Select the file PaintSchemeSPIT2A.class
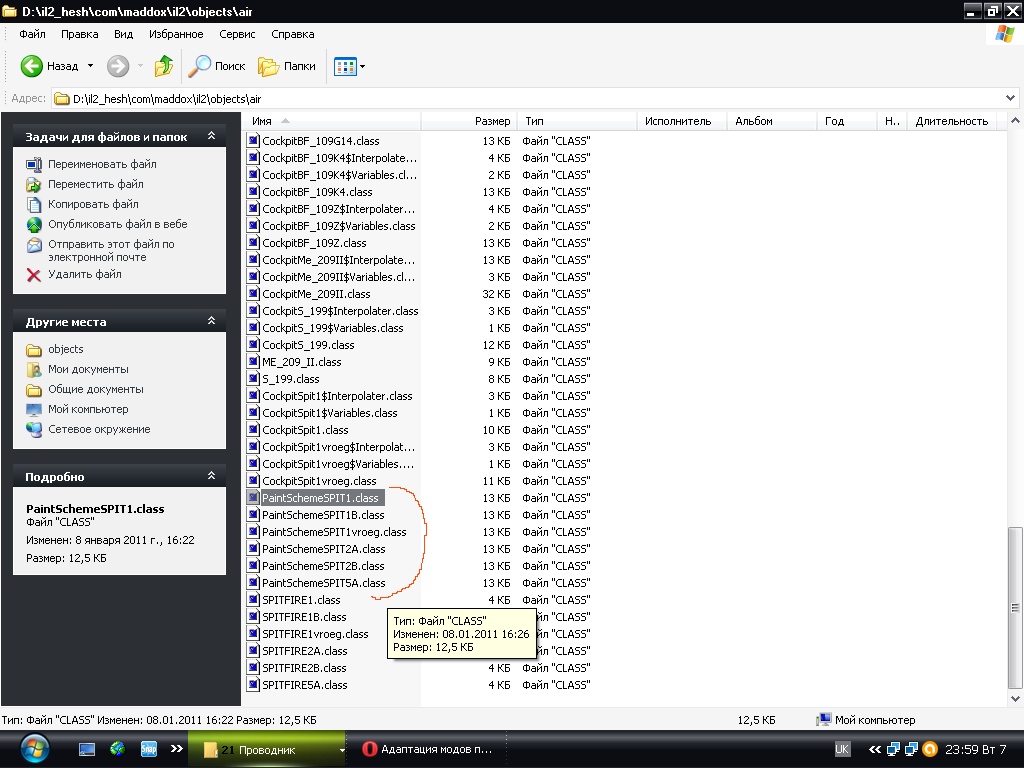The image size is (1024, 768). coord(323,549)
